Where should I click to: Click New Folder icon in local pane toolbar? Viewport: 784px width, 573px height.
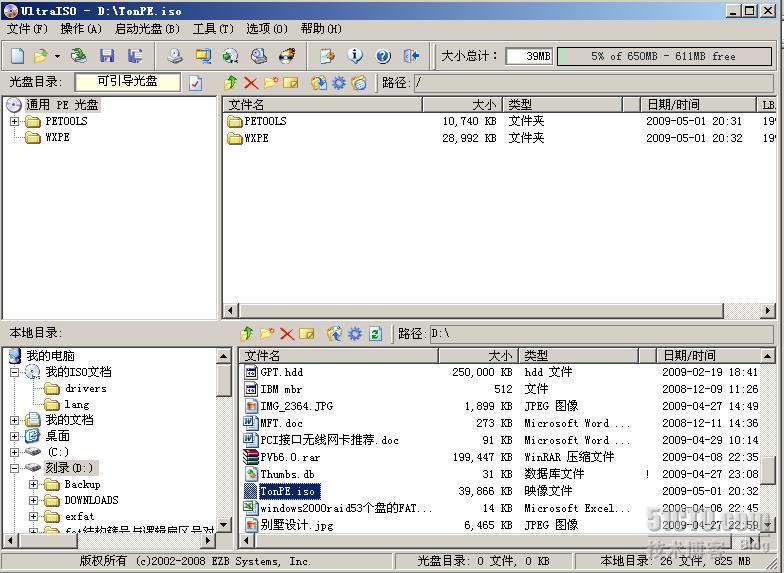266,334
